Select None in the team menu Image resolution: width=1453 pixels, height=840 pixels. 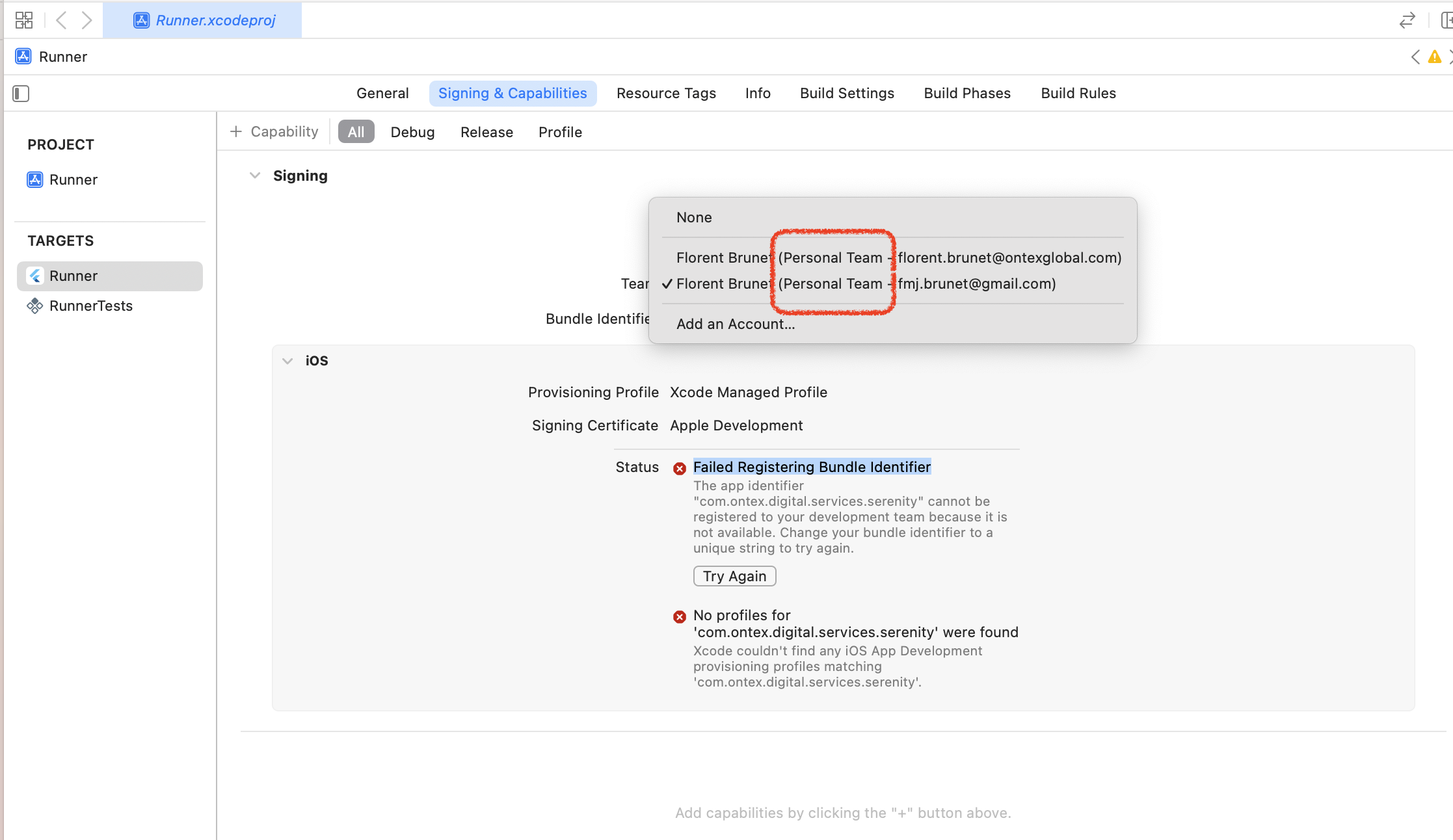(694, 217)
